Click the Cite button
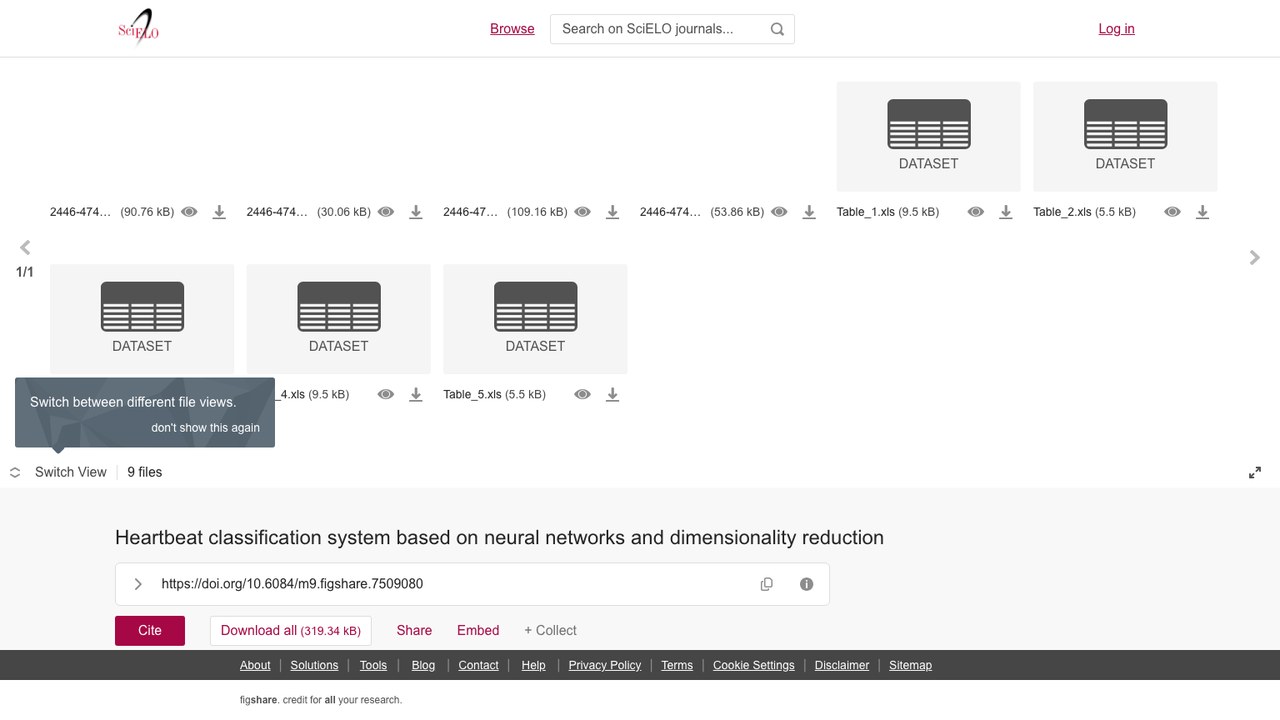Image resolution: width=1280 pixels, height=720 pixels. [150, 631]
